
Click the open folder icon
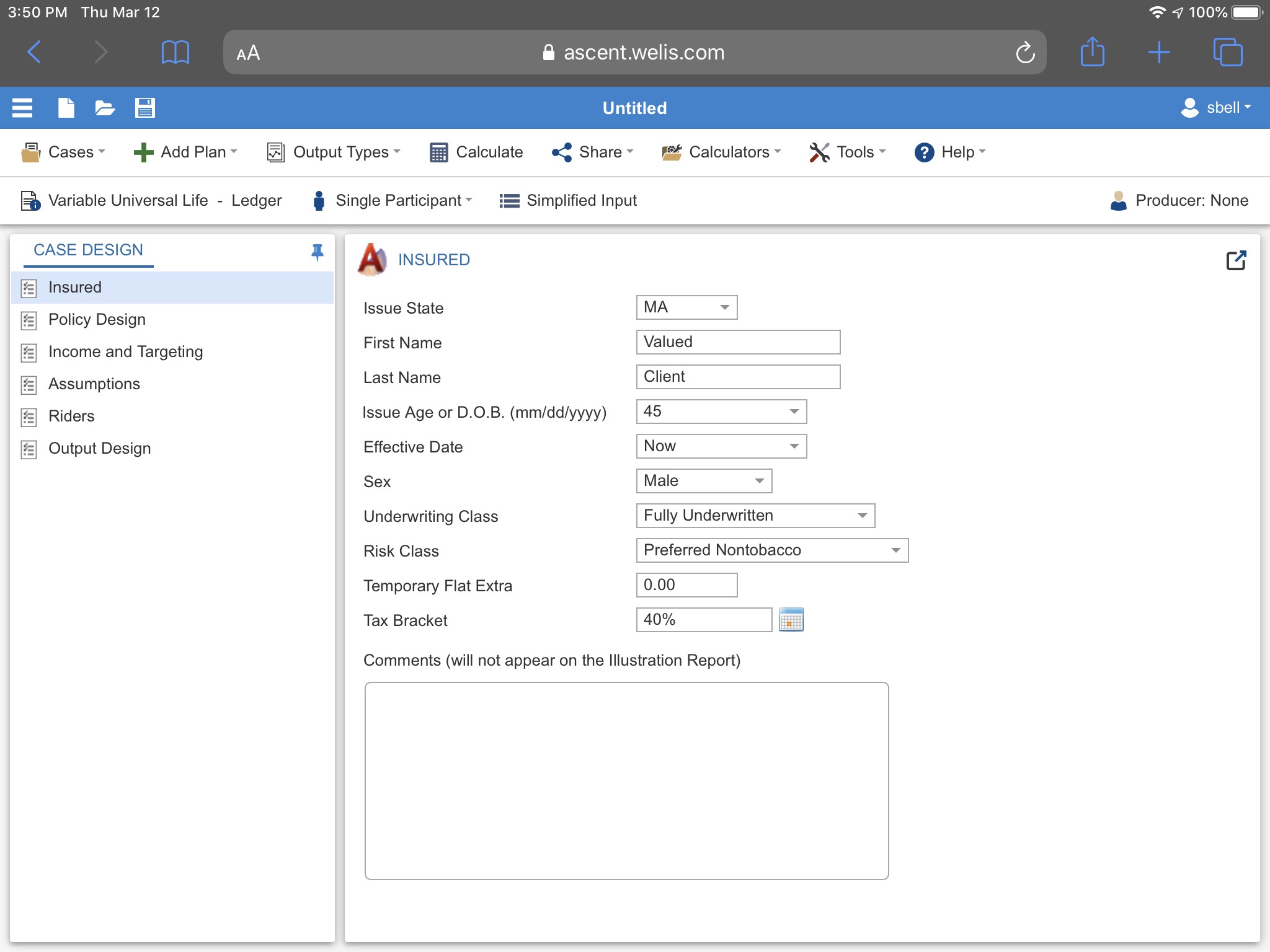[105, 108]
